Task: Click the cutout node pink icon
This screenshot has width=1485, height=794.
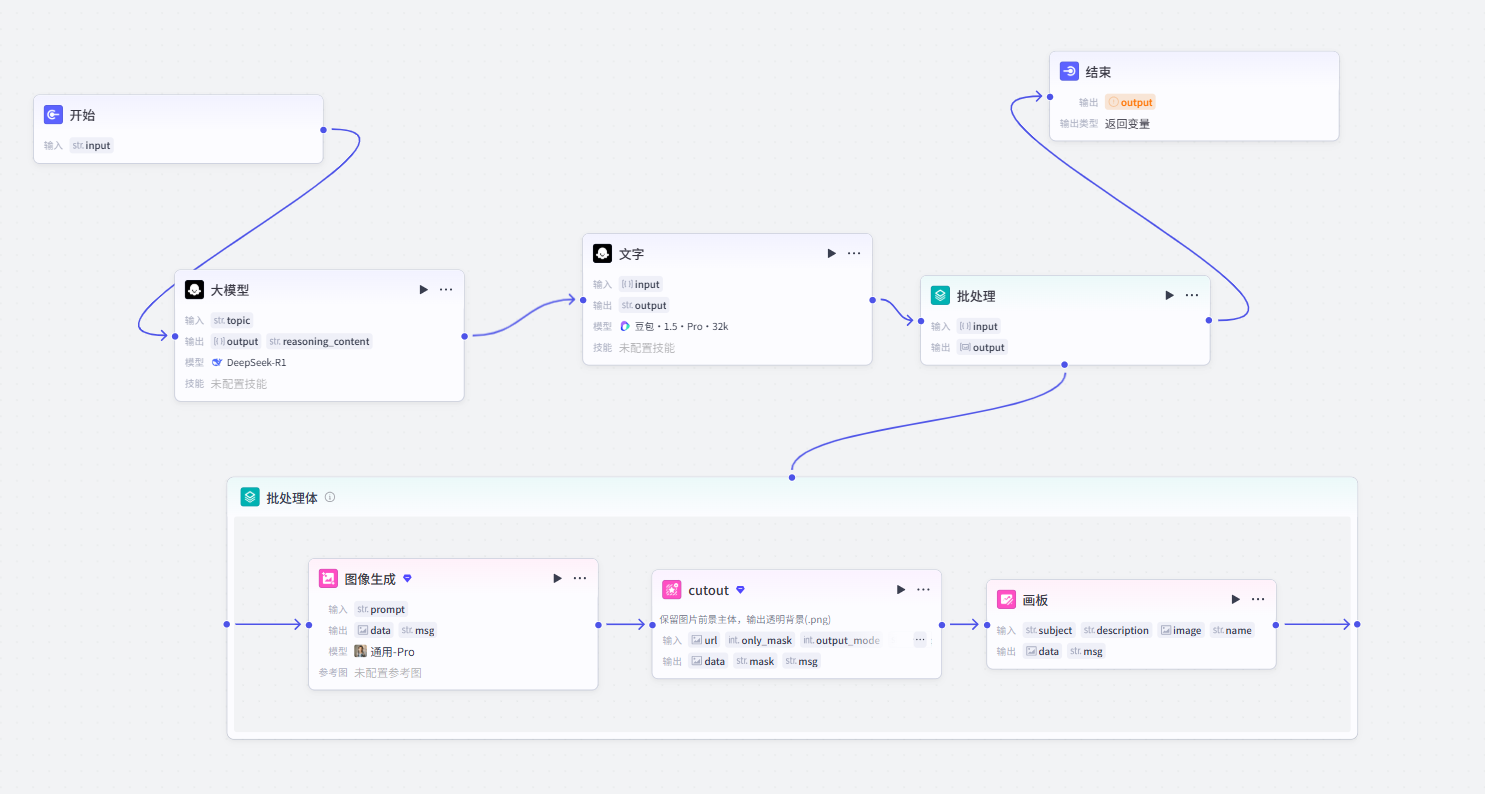Action: click(x=671, y=590)
